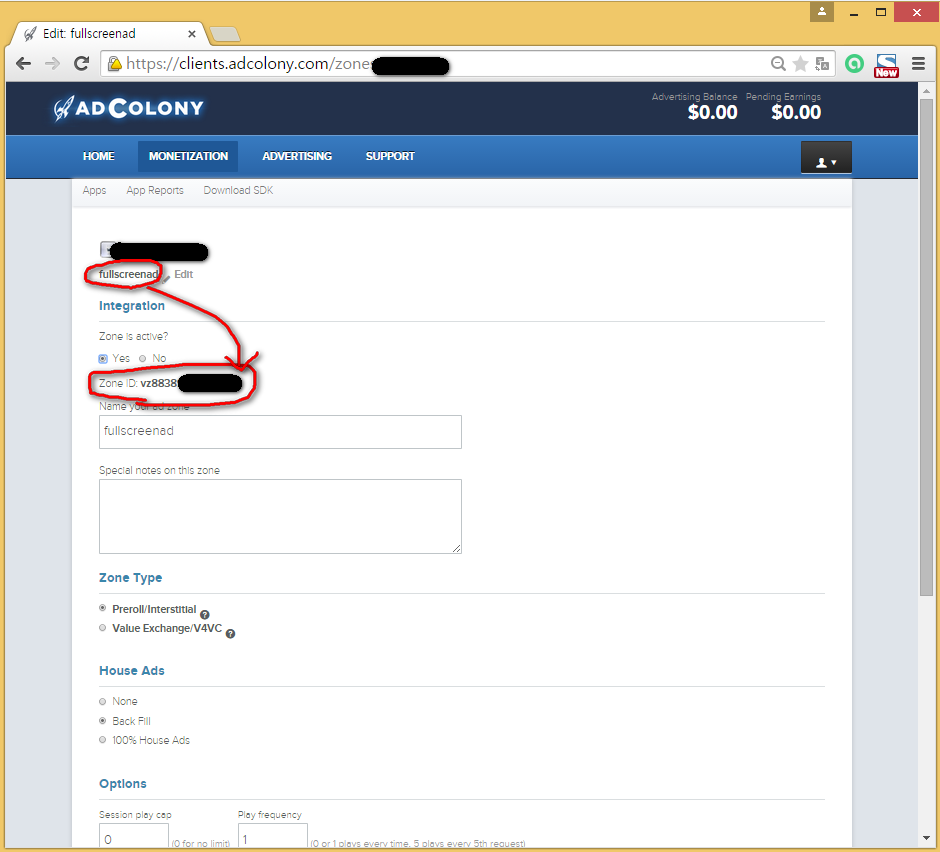Click the Options section heading

(123, 784)
